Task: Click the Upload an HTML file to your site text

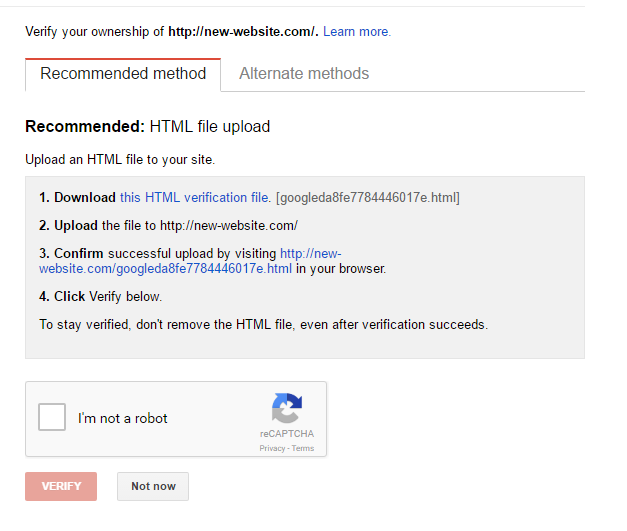Action: [x=120, y=160]
